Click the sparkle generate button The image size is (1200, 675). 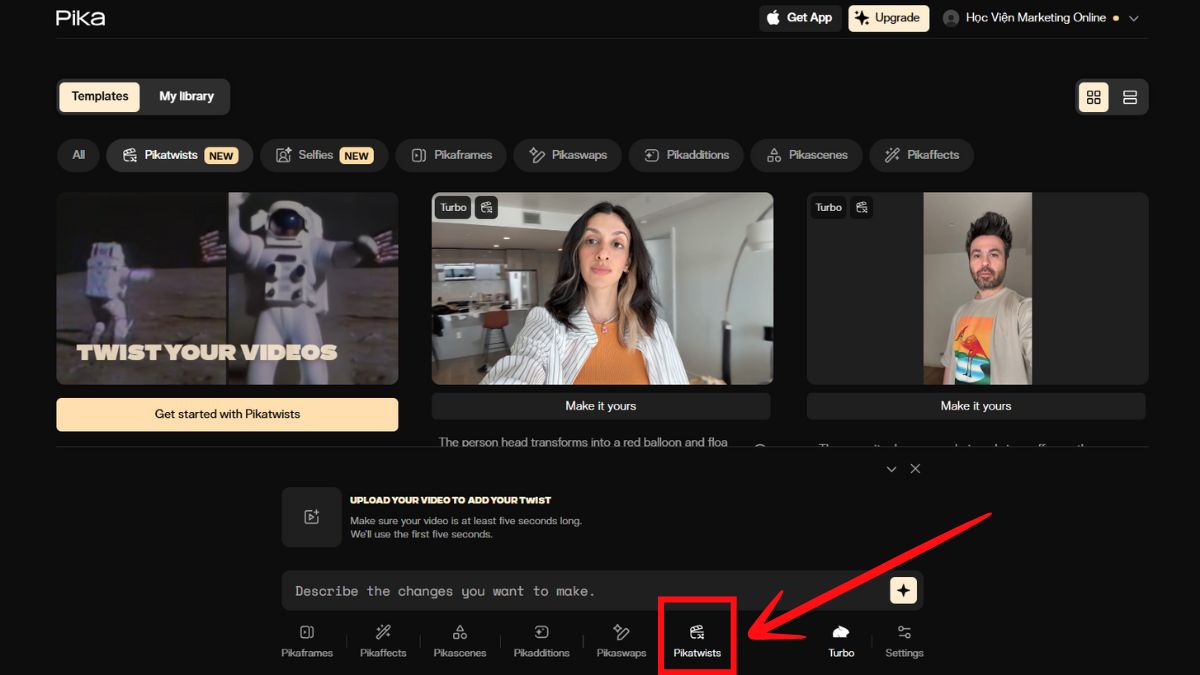(904, 591)
